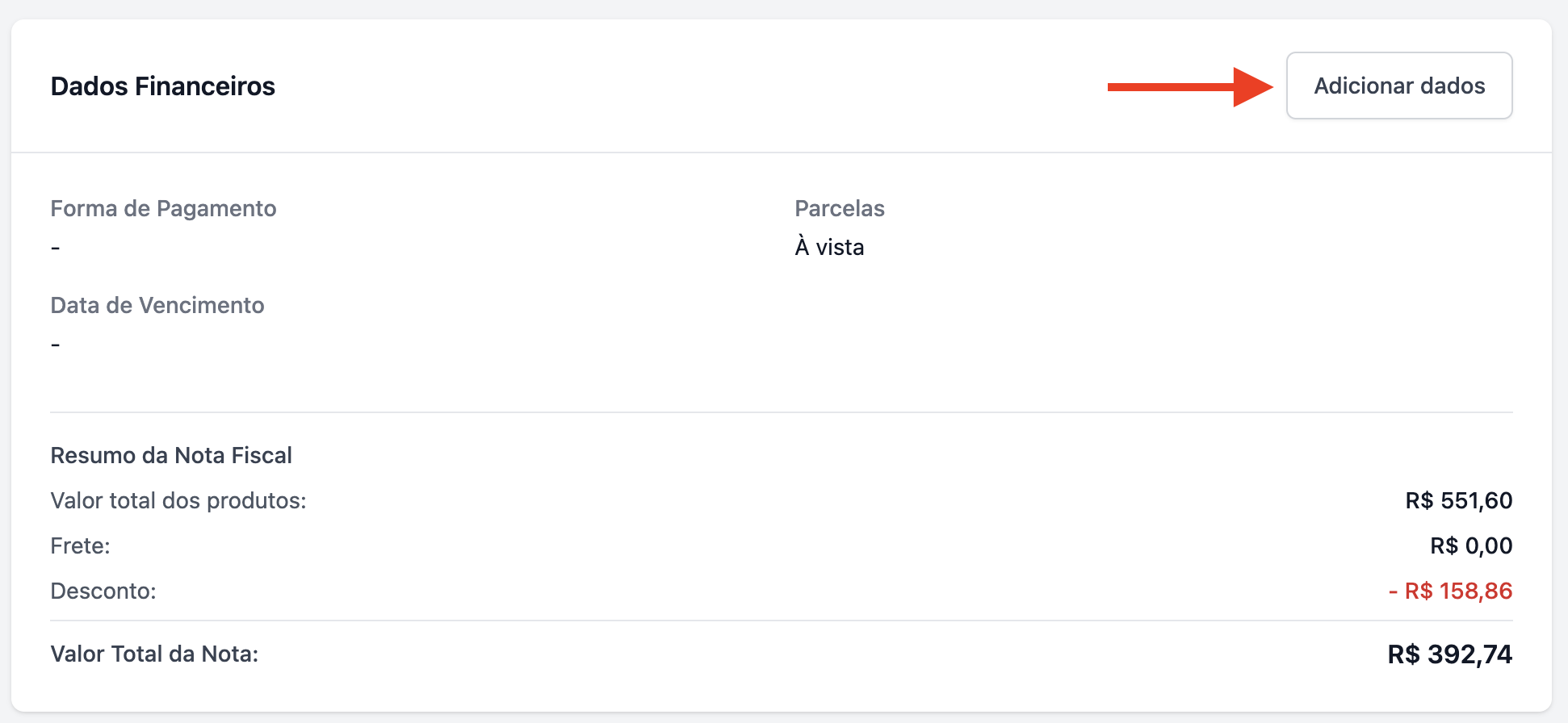Click the bold R$ 392,74 invoice total
The image size is (1568, 723).
click(1449, 654)
